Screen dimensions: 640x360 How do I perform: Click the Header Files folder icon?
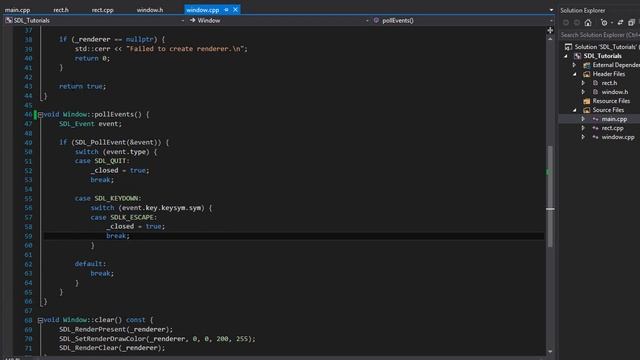587,74
